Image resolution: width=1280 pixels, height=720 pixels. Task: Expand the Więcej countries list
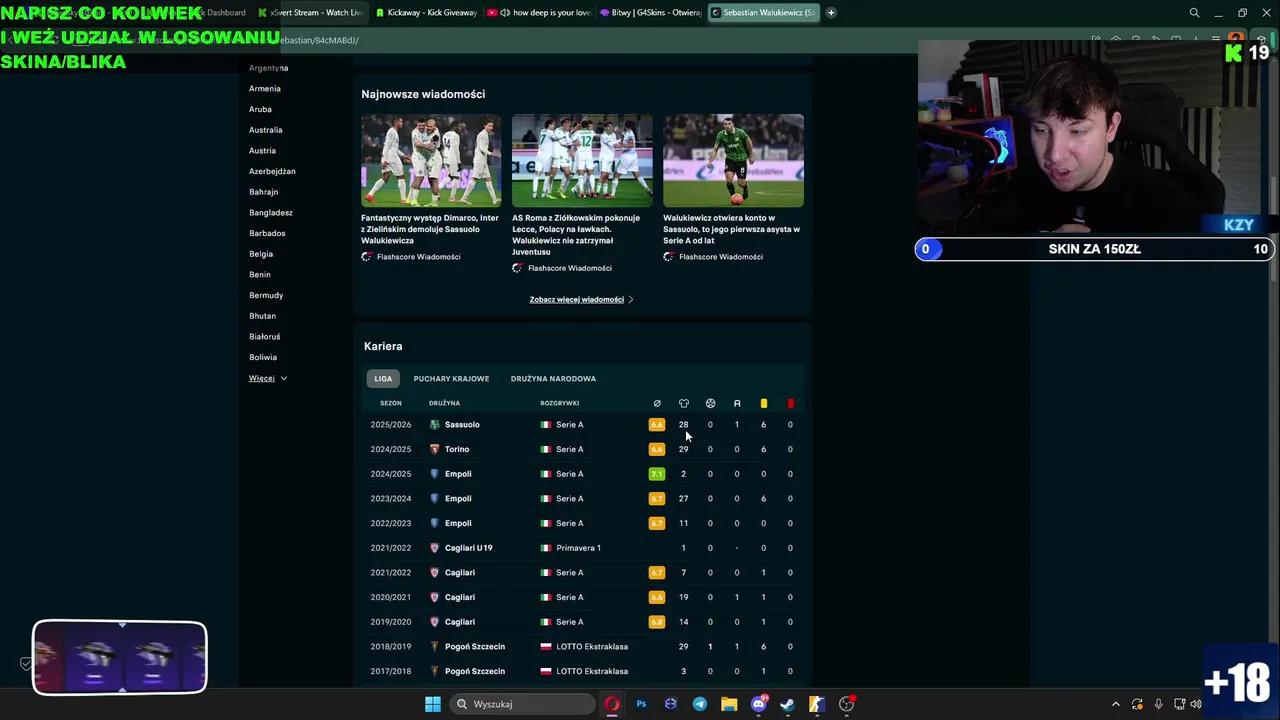pyautogui.click(x=267, y=378)
